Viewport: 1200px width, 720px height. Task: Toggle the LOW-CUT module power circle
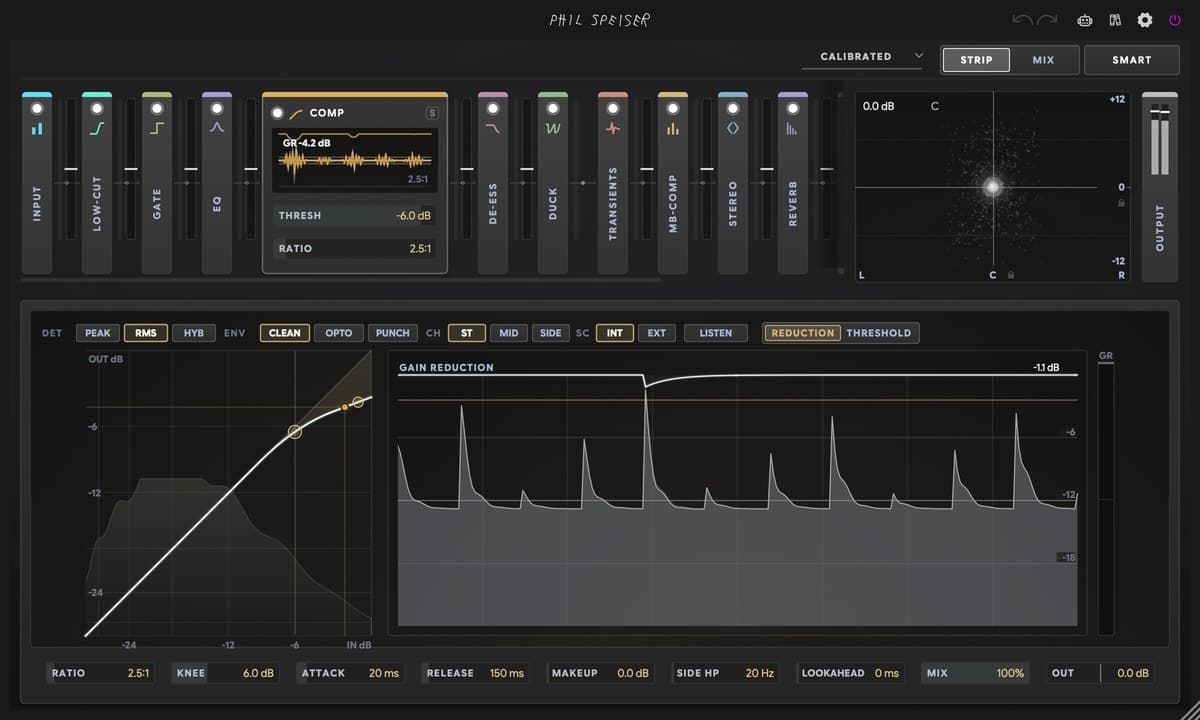coord(97,108)
